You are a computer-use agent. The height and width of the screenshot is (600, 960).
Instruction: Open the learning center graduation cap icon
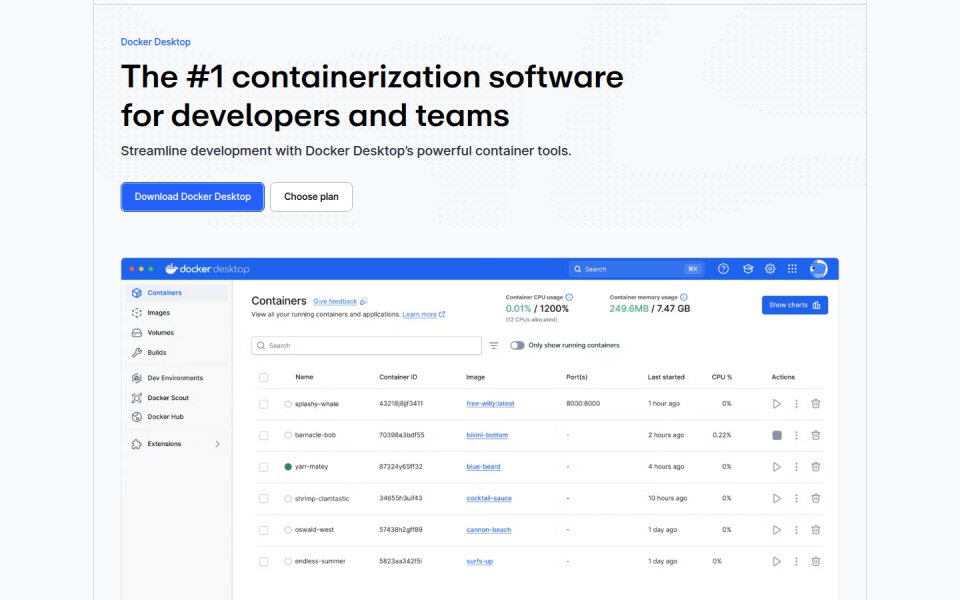(x=748, y=269)
